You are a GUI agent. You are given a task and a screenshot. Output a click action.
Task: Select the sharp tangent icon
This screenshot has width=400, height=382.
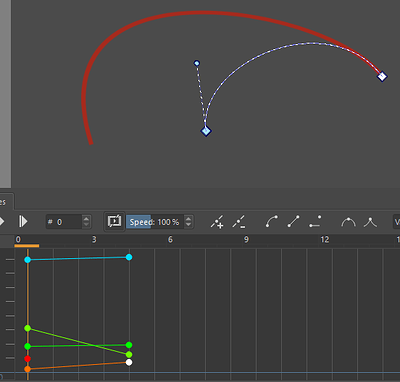coord(370,222)
